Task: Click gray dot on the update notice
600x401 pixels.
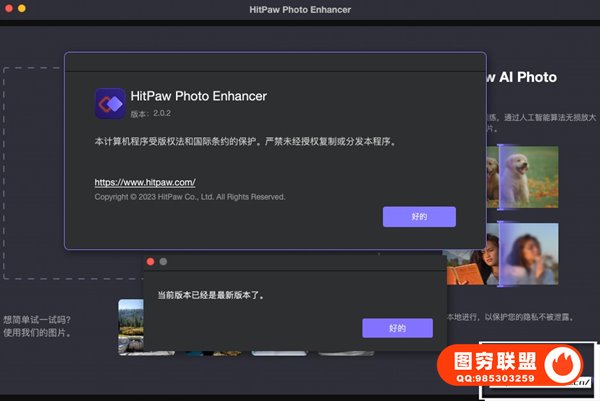Action: 163,261
